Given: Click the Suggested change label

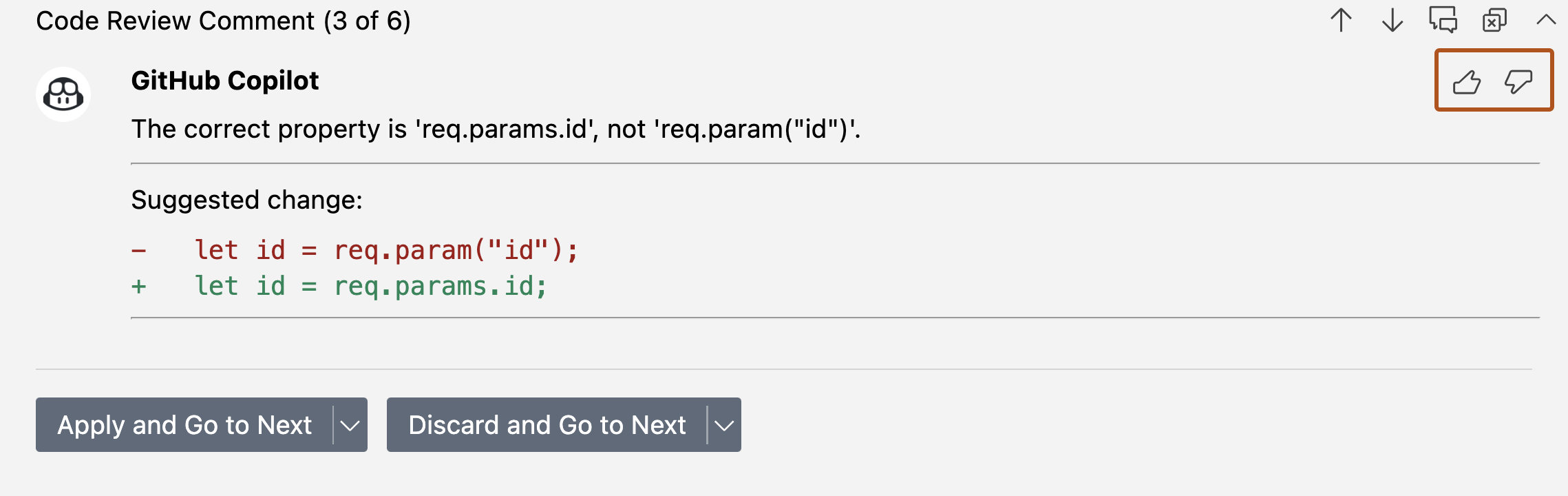Looking at the screenshot, I should tap(246, 200).
